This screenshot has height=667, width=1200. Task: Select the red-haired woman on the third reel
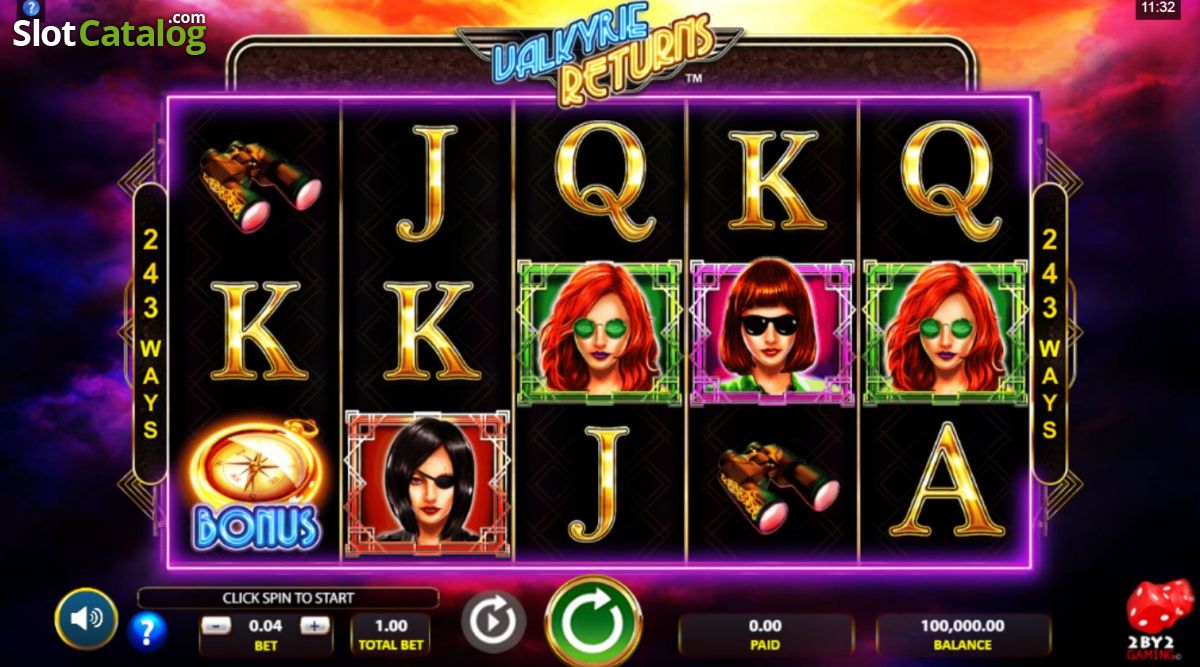[x=599, y=332]
